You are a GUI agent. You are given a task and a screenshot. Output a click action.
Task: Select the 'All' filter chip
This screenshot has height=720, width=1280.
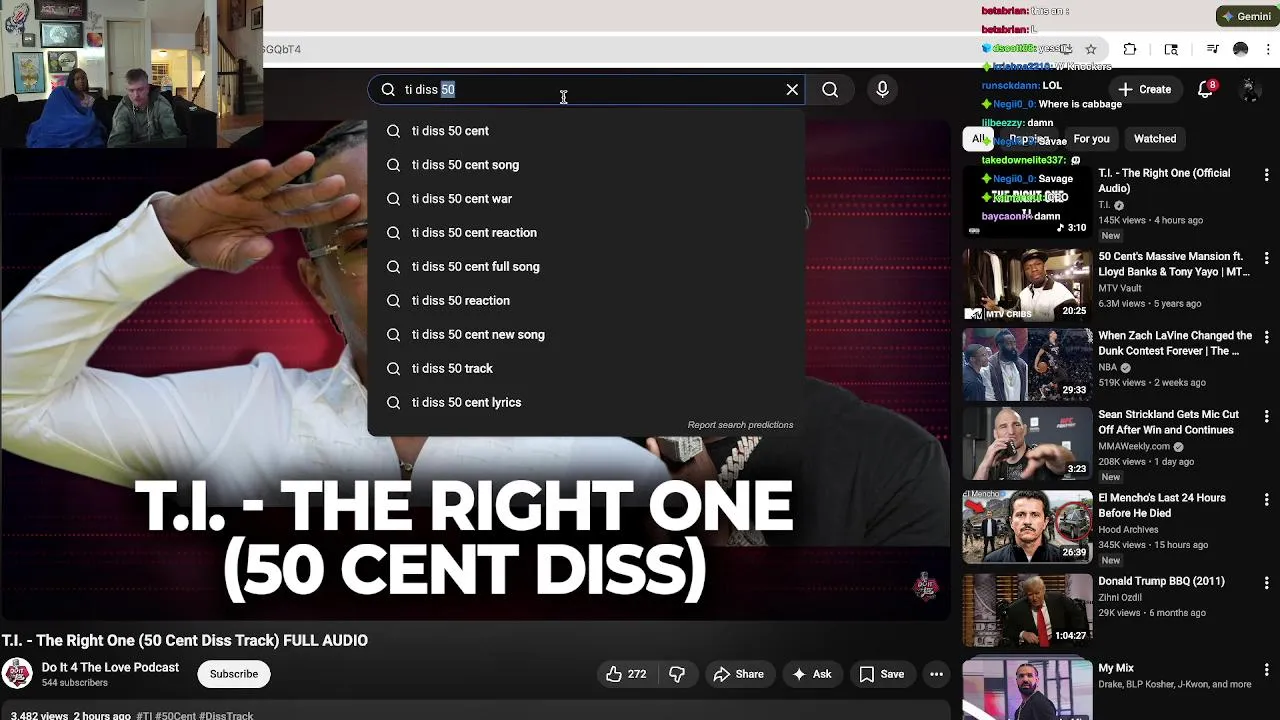click(x=978, y=139)
